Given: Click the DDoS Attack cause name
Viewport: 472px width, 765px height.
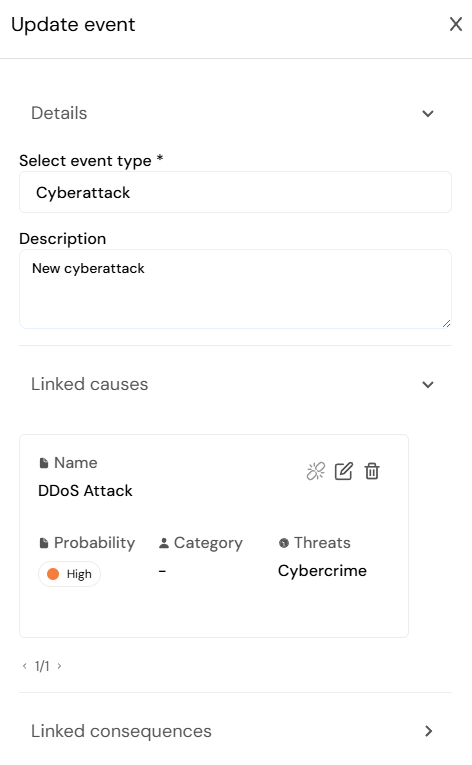Looking at the screenshot, I should pyautogui.click(x=85, y=490).
